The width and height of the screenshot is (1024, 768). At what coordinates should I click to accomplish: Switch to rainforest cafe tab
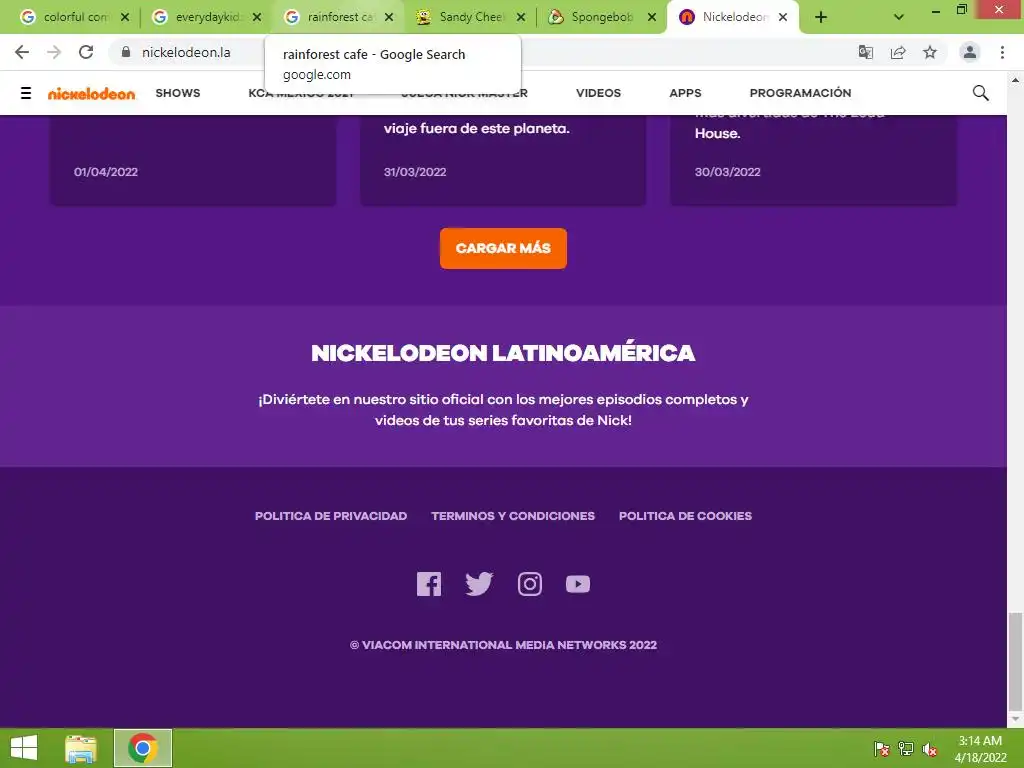(338, 17)
